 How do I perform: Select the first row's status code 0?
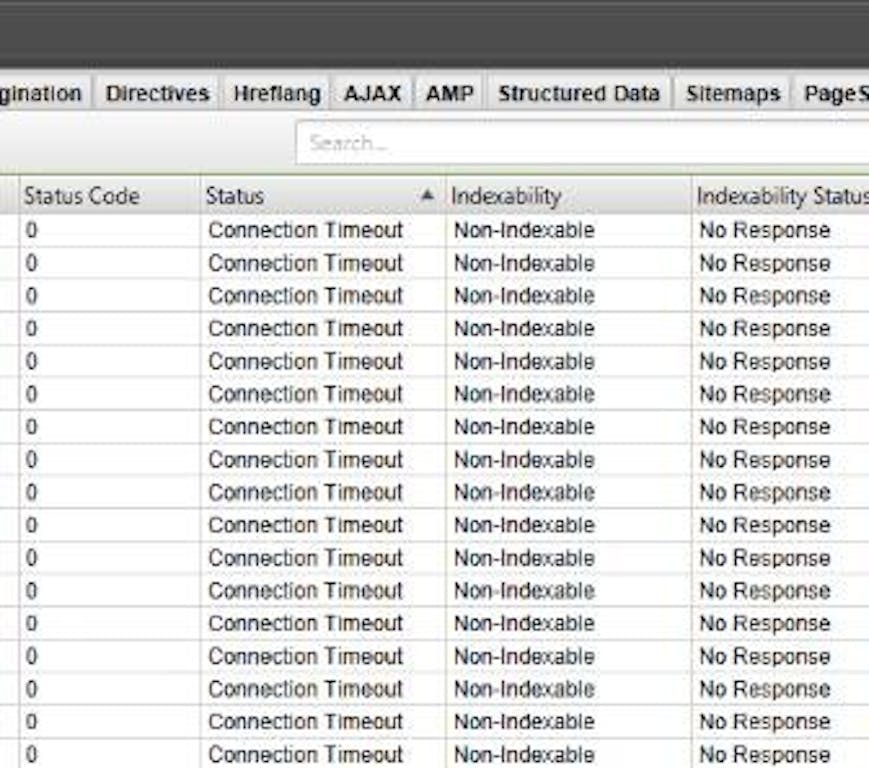click(x=31, y=230)
